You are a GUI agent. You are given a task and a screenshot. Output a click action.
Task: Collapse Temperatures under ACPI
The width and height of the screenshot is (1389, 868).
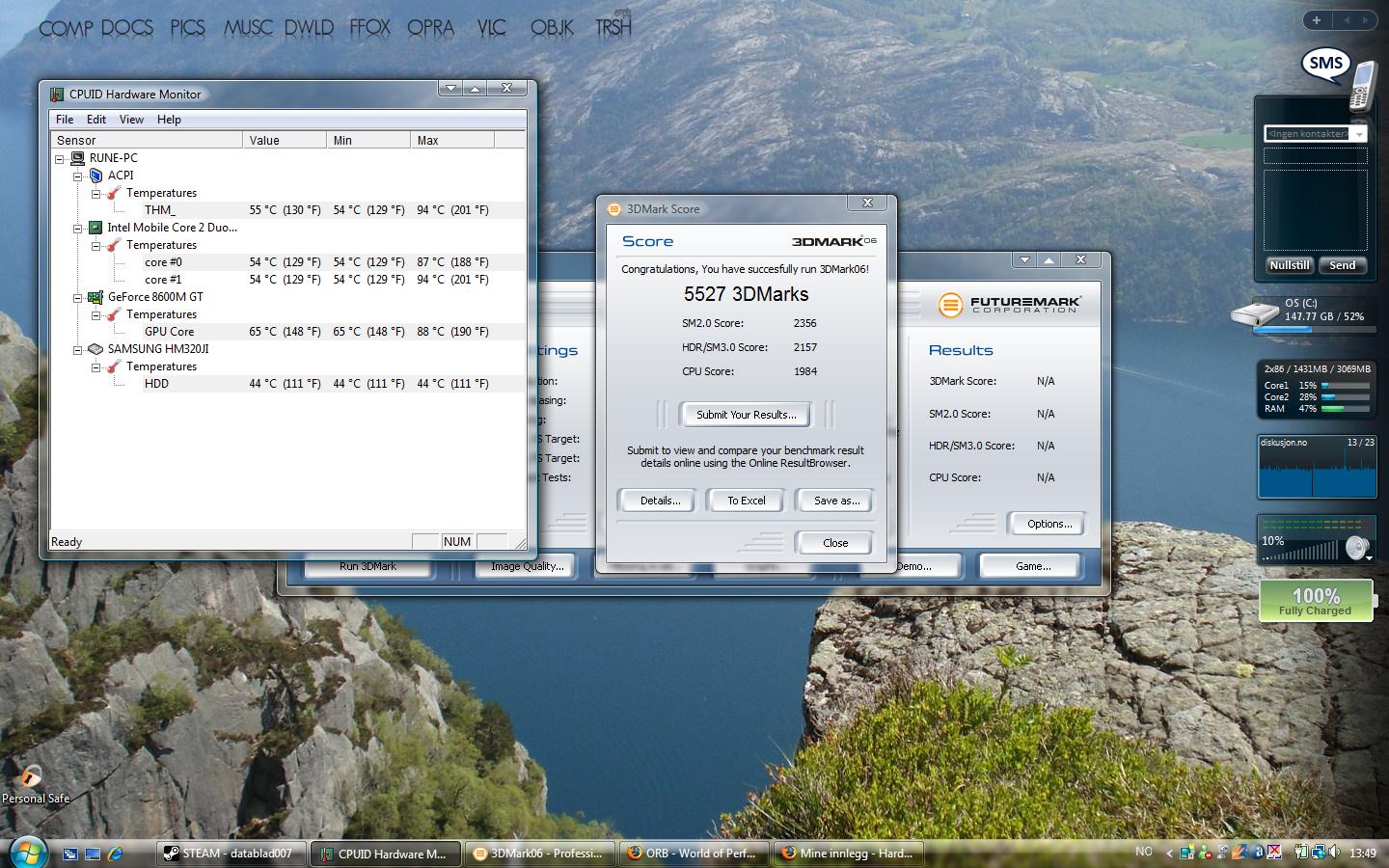95,194
